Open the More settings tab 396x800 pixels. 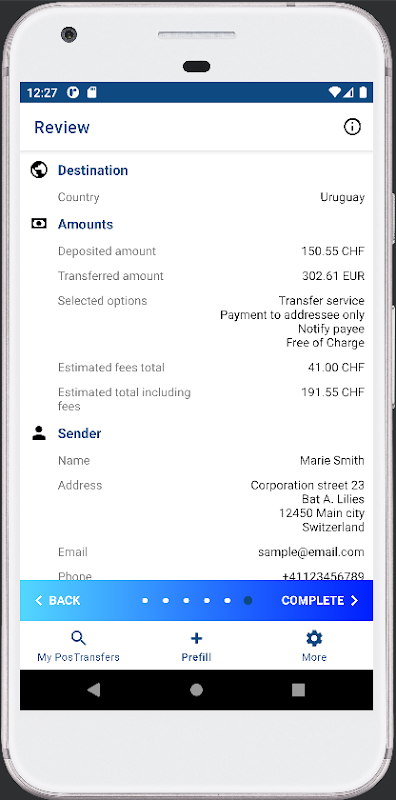tap(314, 646)
